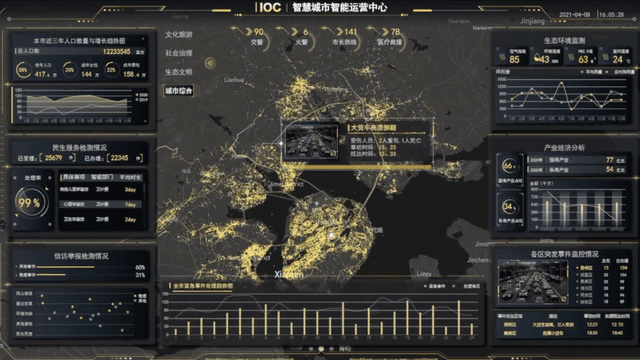The image size is (640, 360).
Task: Select the highlighted 城市综合 tab
Action: [178, 91]
